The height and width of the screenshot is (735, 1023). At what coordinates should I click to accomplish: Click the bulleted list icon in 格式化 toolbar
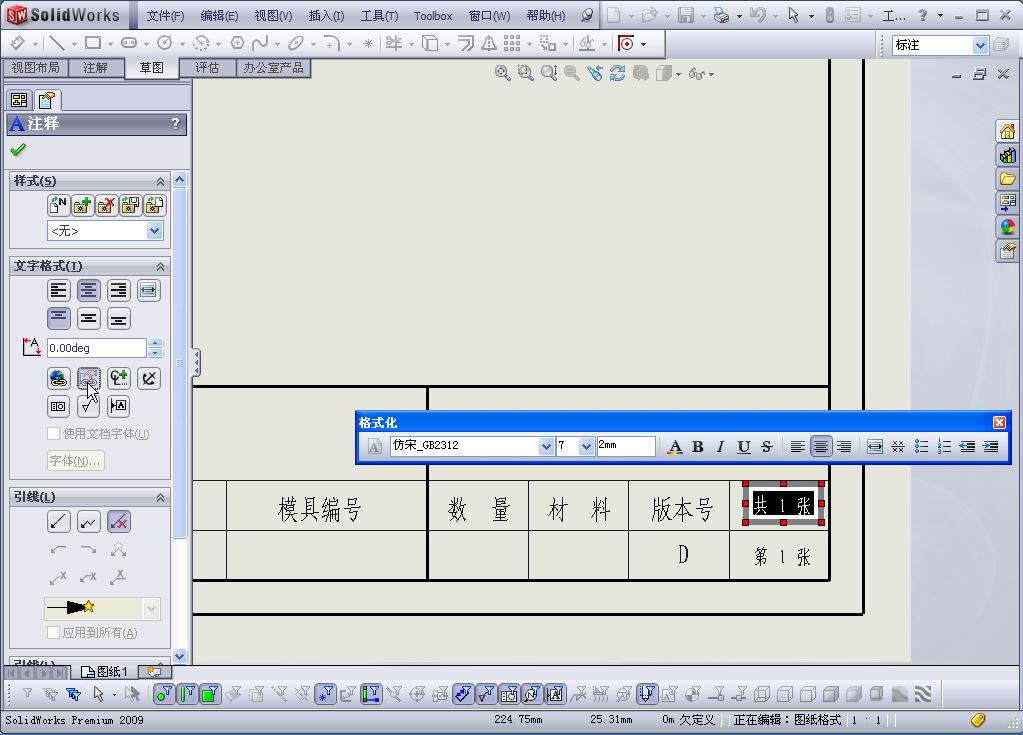[x=921, y=447]
